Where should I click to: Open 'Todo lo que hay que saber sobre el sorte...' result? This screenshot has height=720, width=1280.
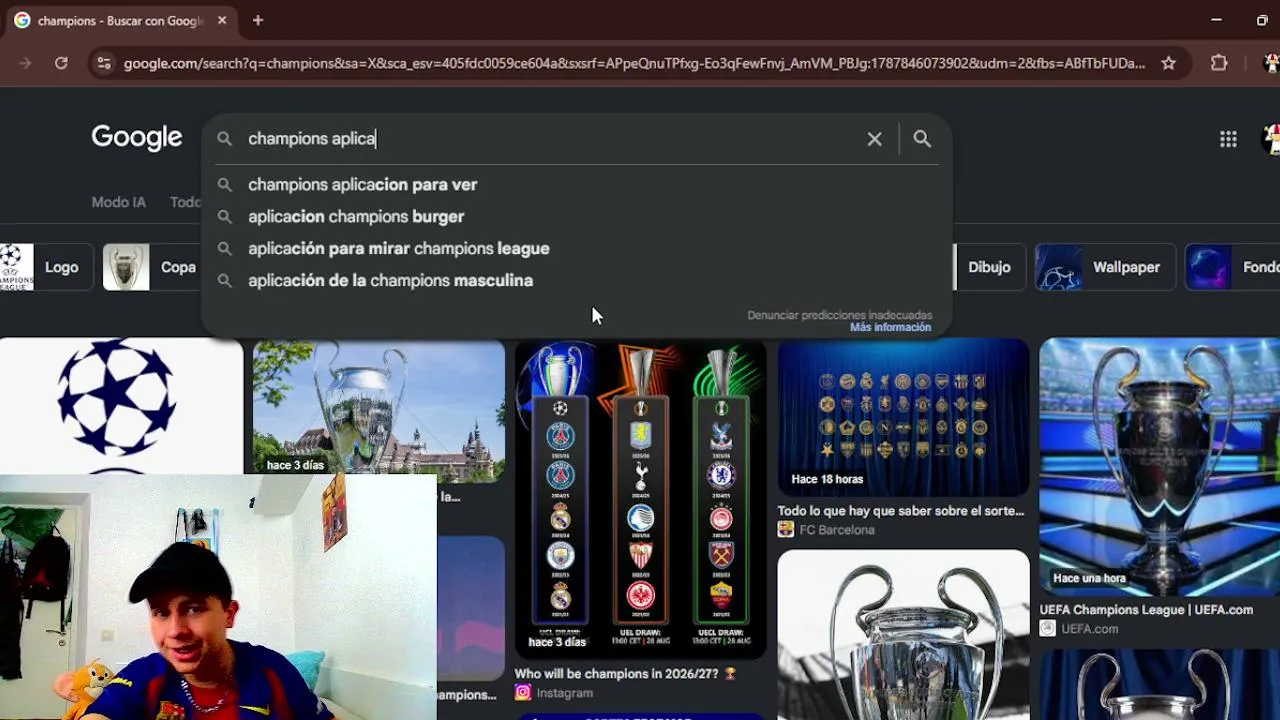(x=901, y=511)
